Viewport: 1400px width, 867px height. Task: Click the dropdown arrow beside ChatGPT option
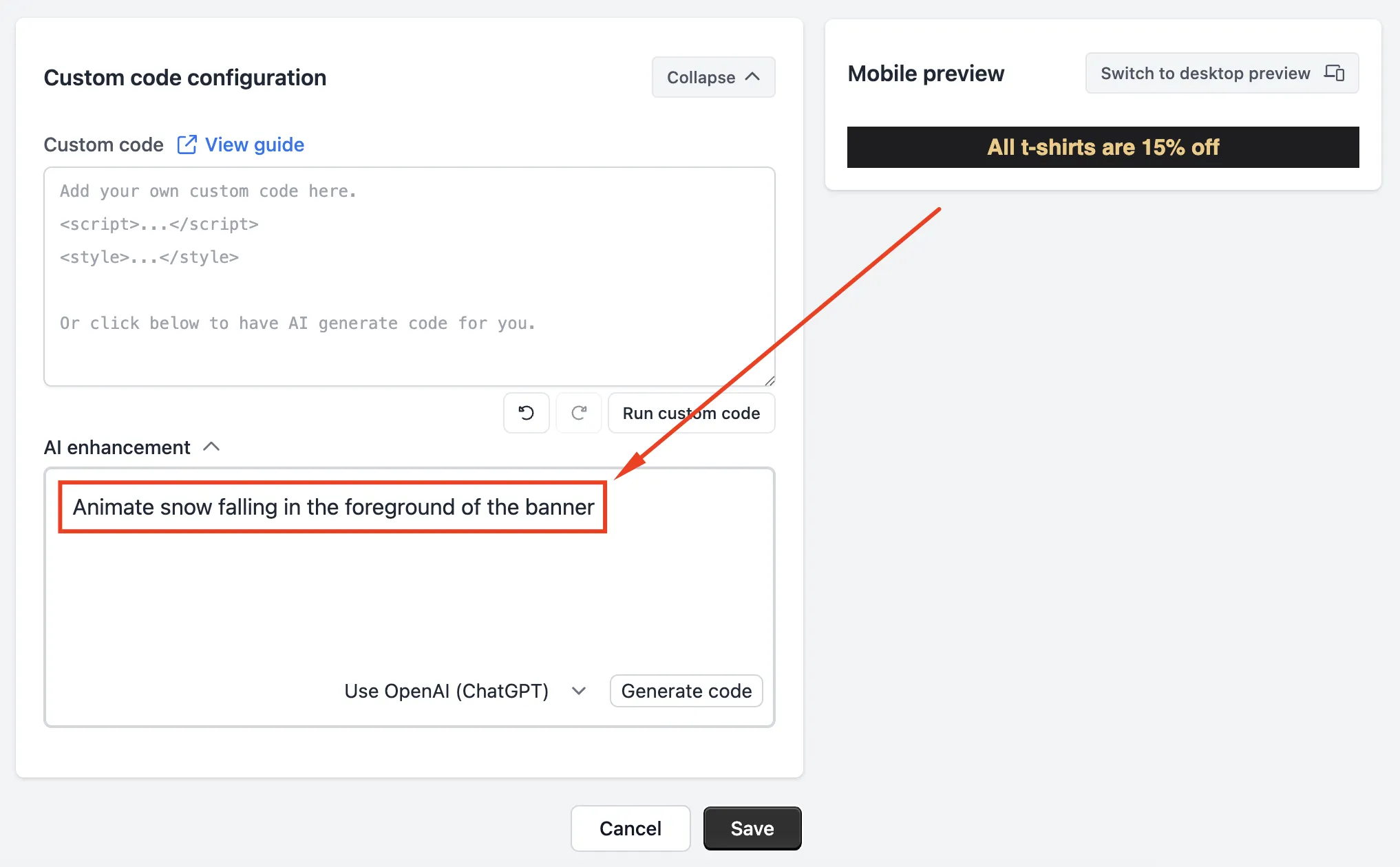pyautogui.click(x=579, y=691)
